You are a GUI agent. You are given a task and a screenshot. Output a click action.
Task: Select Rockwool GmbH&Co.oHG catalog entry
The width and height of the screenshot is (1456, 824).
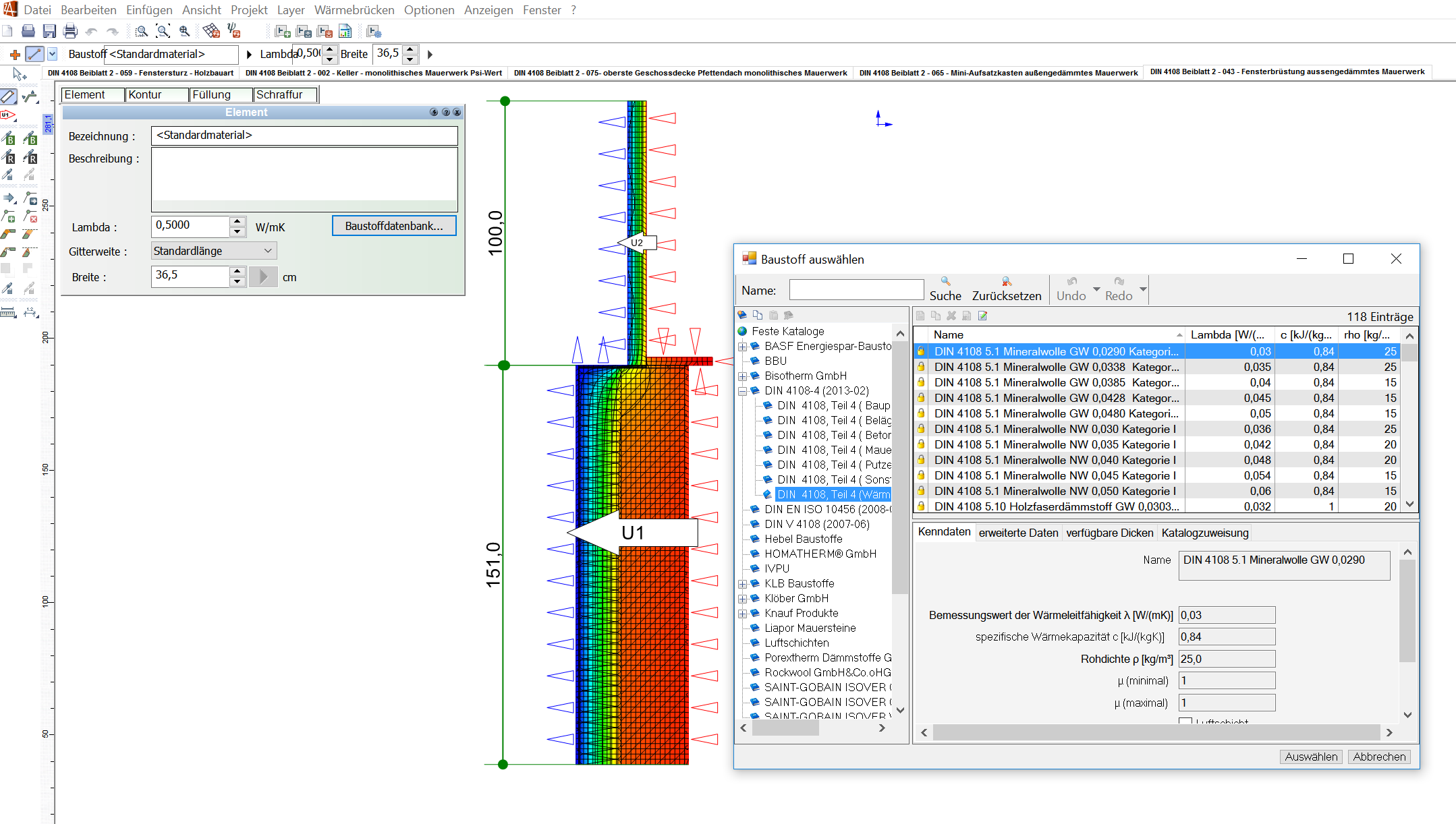[827, 672]
